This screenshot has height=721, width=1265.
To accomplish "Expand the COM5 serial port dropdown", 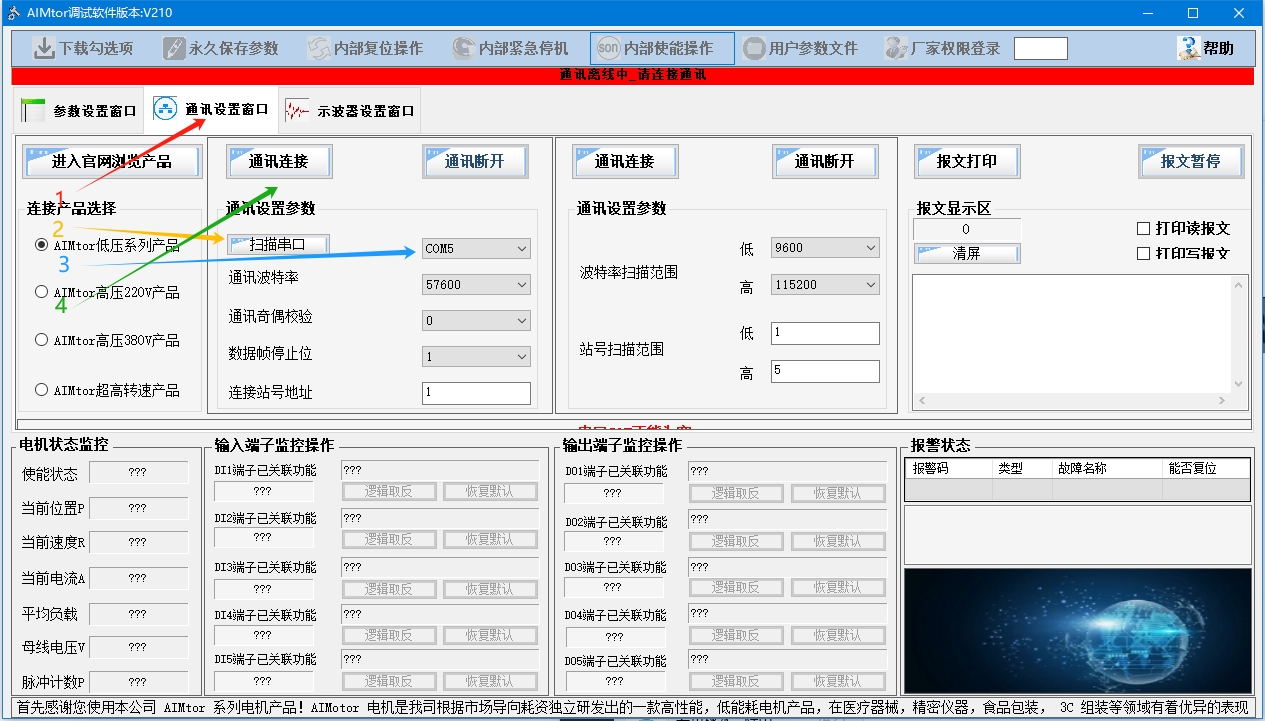I will [x=476, y=248].
